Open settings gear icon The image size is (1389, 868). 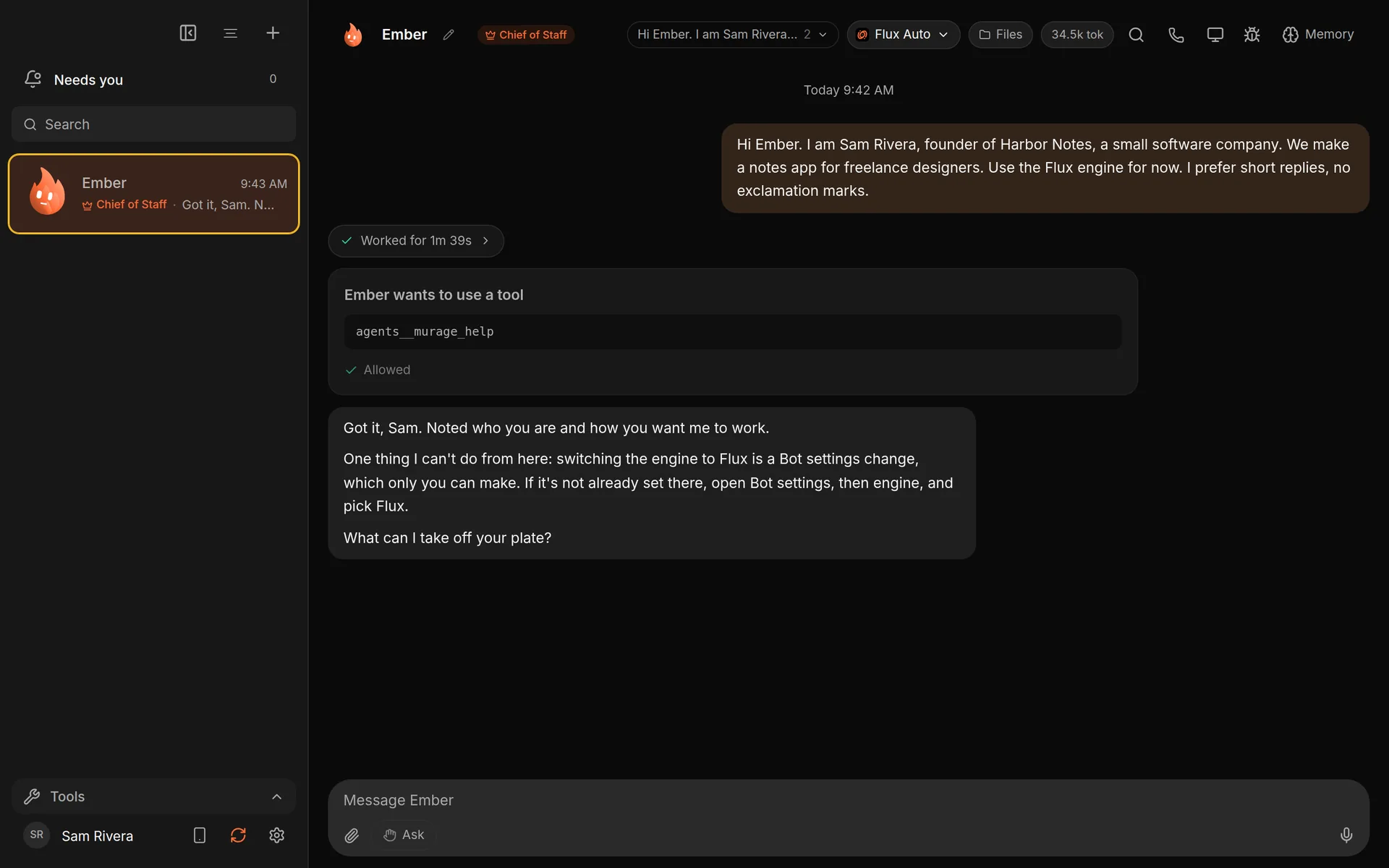(277, 835)
